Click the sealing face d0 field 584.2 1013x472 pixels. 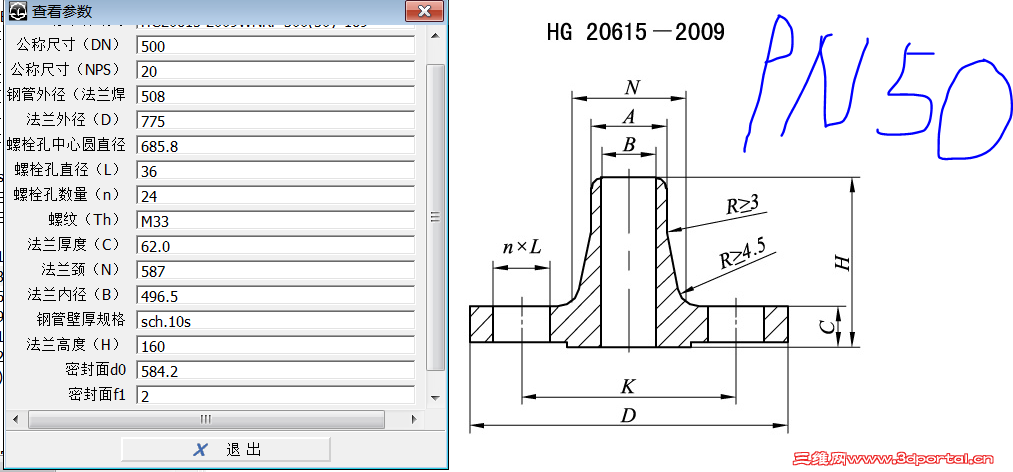click(275, 371)
